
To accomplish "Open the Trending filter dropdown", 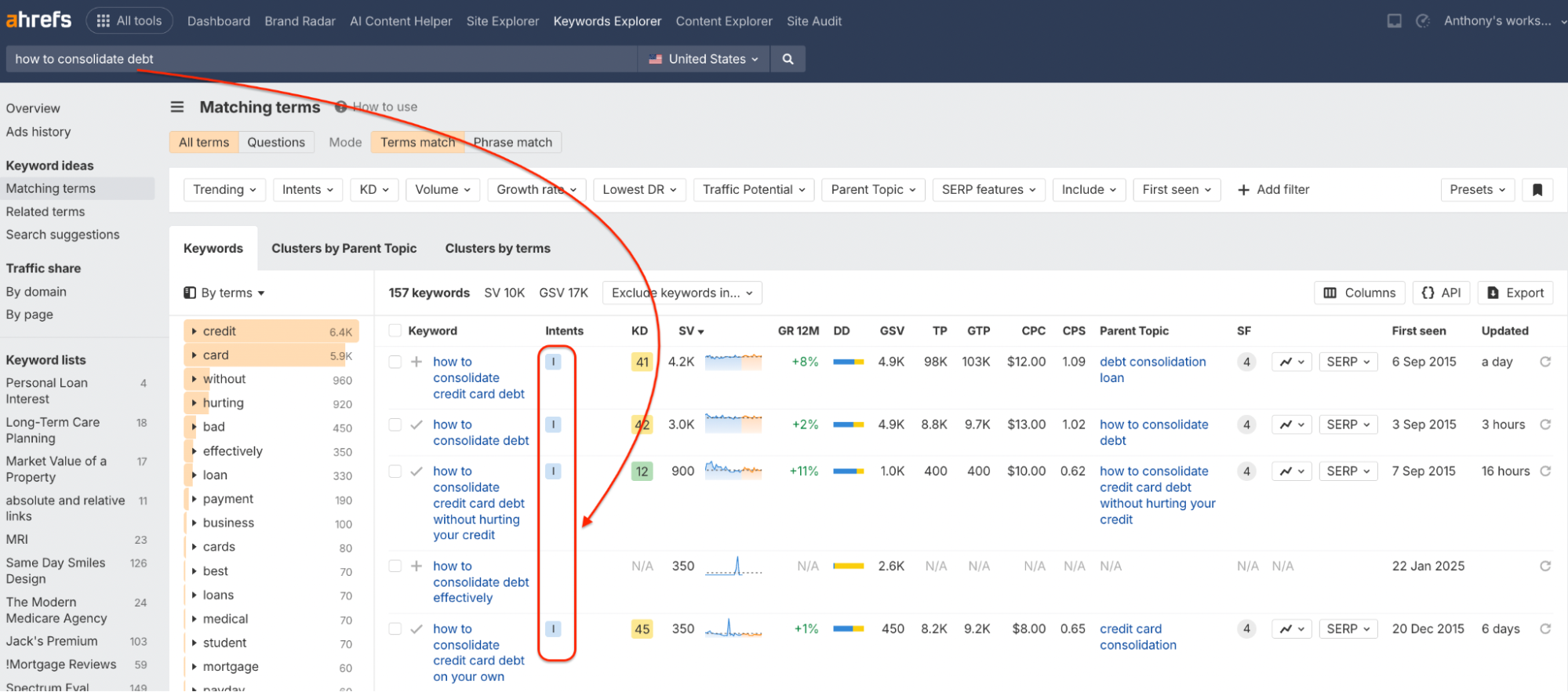I will tap(225, 190).
